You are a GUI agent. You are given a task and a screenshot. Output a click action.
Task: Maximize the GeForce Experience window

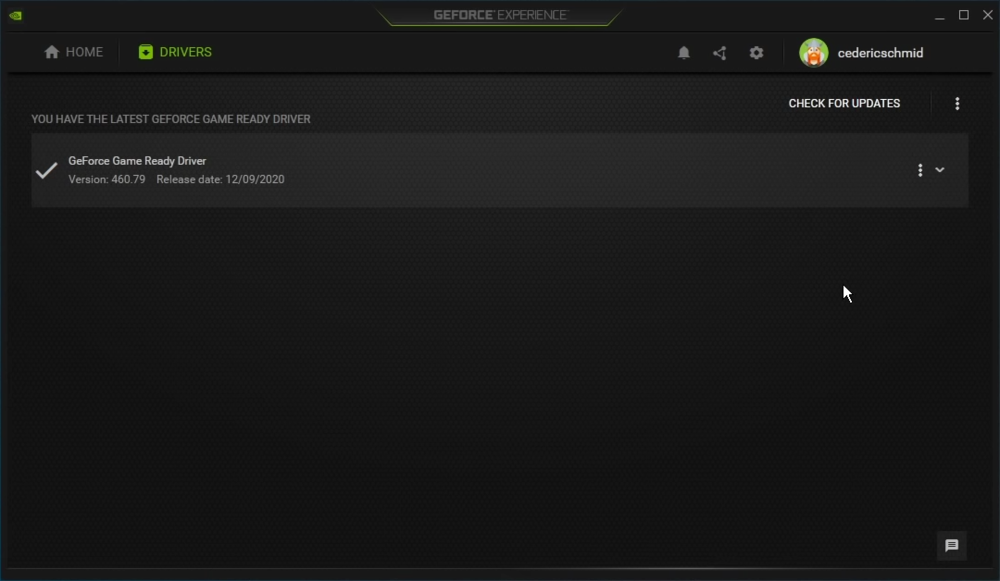(x=964, y=15)
